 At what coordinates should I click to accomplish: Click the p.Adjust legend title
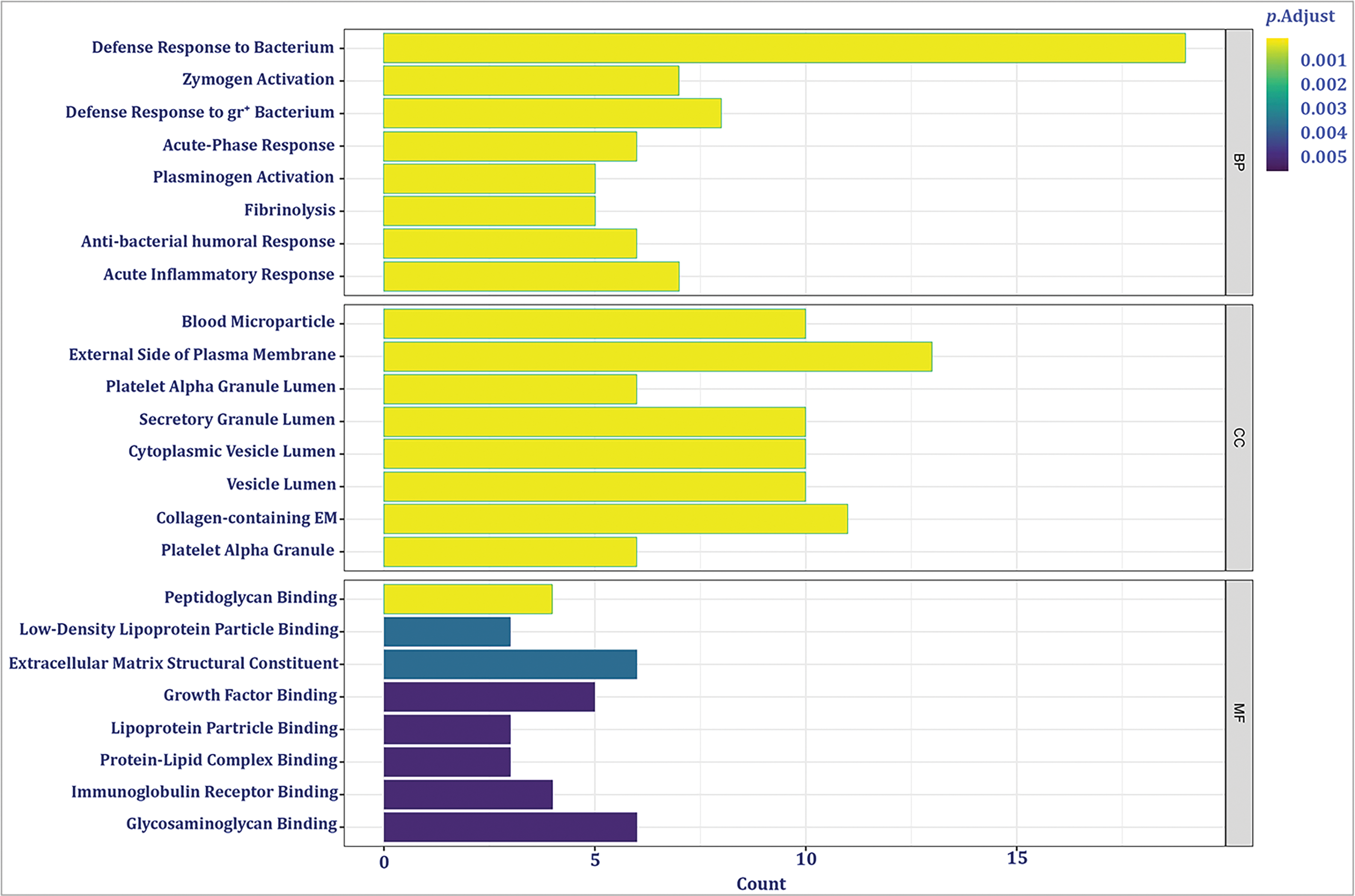tap(1300, 17)
